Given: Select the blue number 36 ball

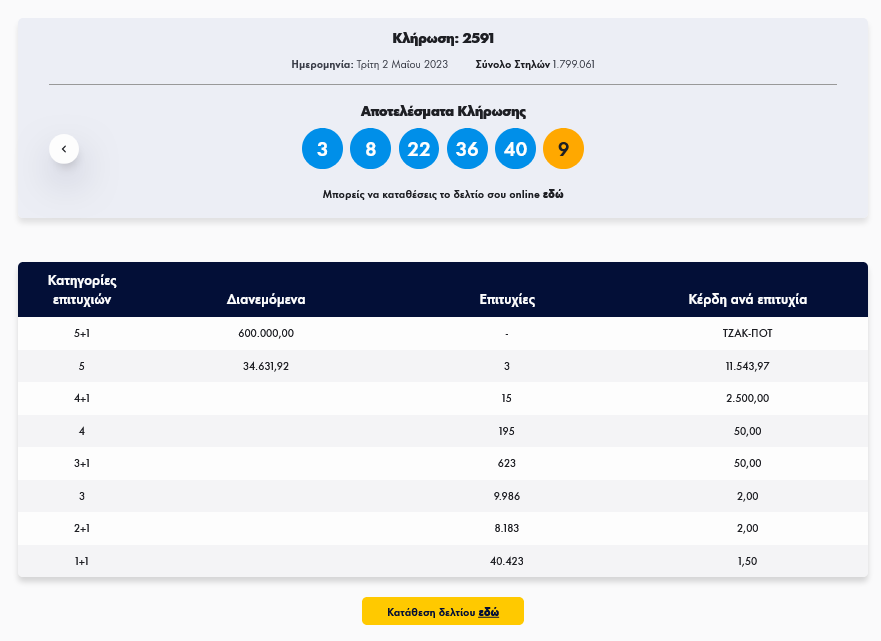Looking at the screenshot, I should click(467, 149).
